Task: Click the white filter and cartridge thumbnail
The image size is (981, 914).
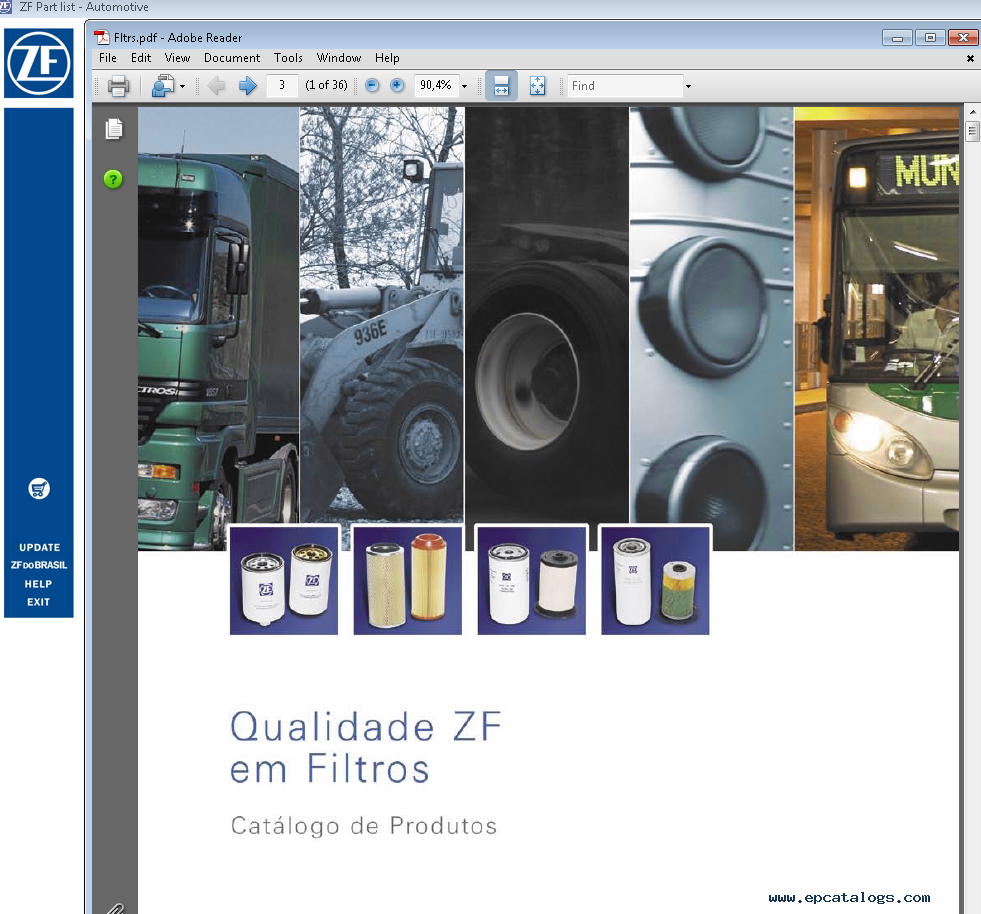Action: tap(532, 581)
